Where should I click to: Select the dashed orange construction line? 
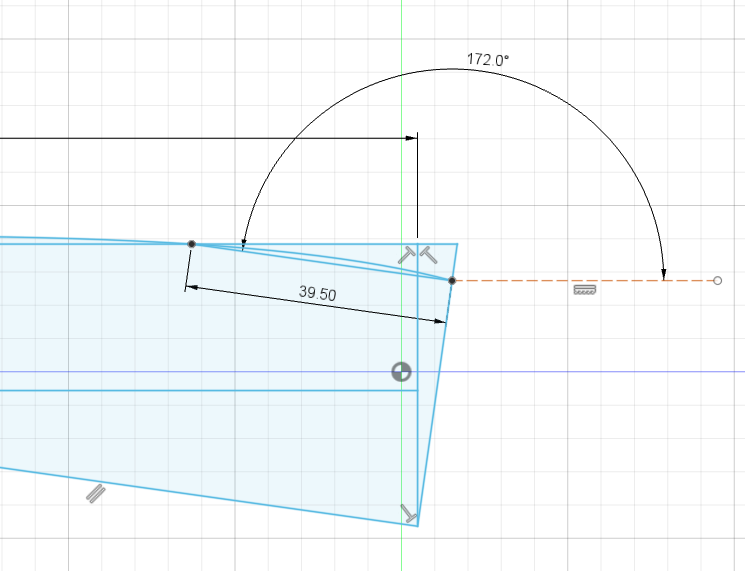click(584, 281)
